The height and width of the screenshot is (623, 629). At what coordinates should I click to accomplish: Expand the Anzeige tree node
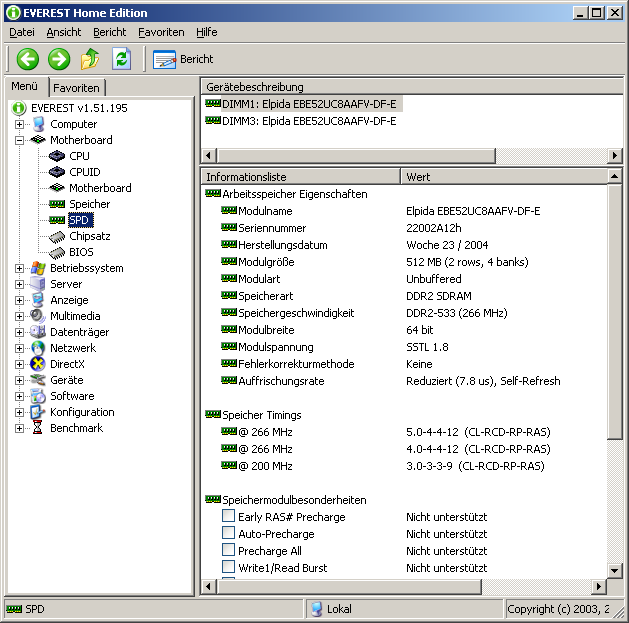19,300
